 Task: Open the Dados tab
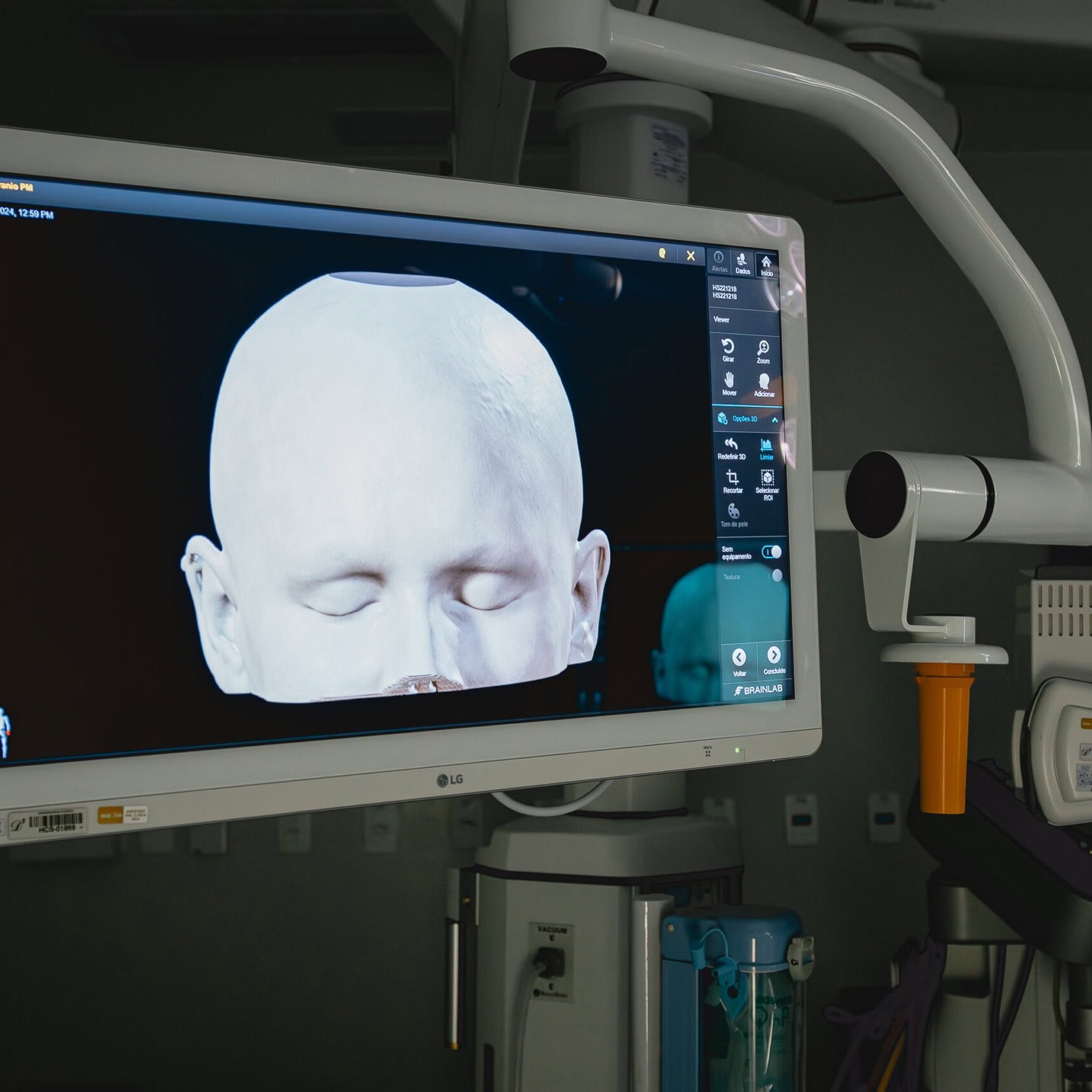coord(742,263)
